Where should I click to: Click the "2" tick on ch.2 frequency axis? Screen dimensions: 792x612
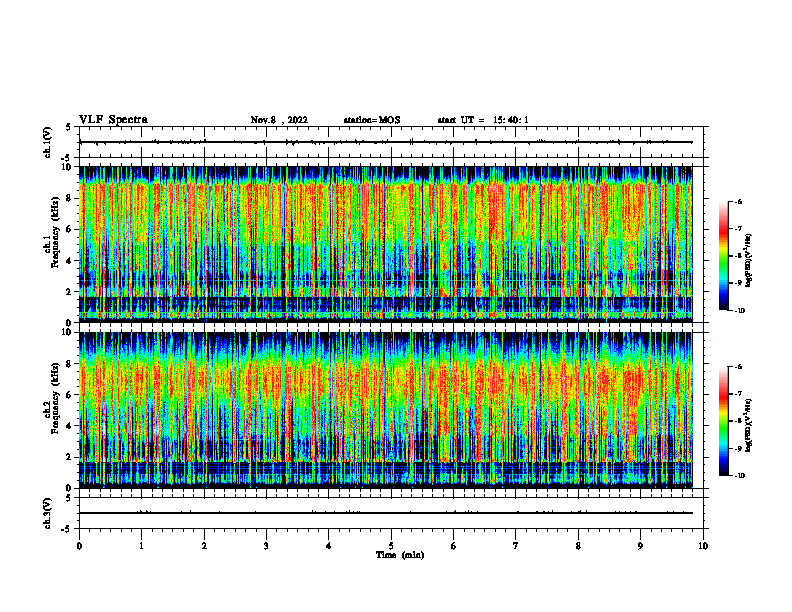pyautogui.click(x=70, y=457)
